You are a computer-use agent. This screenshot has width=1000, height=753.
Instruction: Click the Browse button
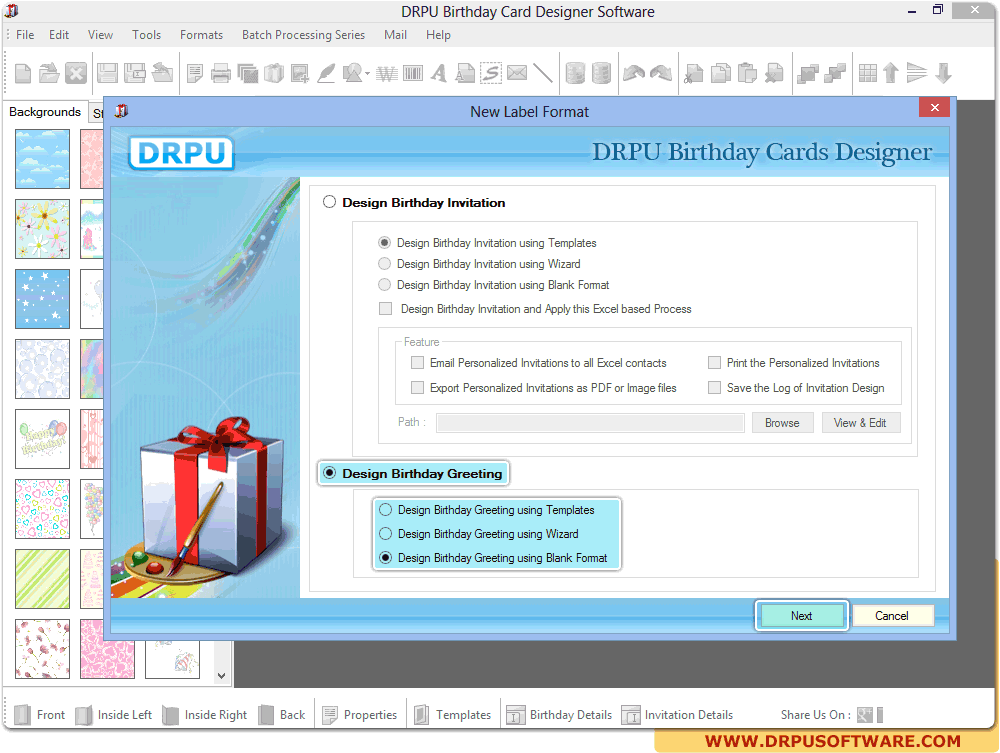(x=782, y=423)
